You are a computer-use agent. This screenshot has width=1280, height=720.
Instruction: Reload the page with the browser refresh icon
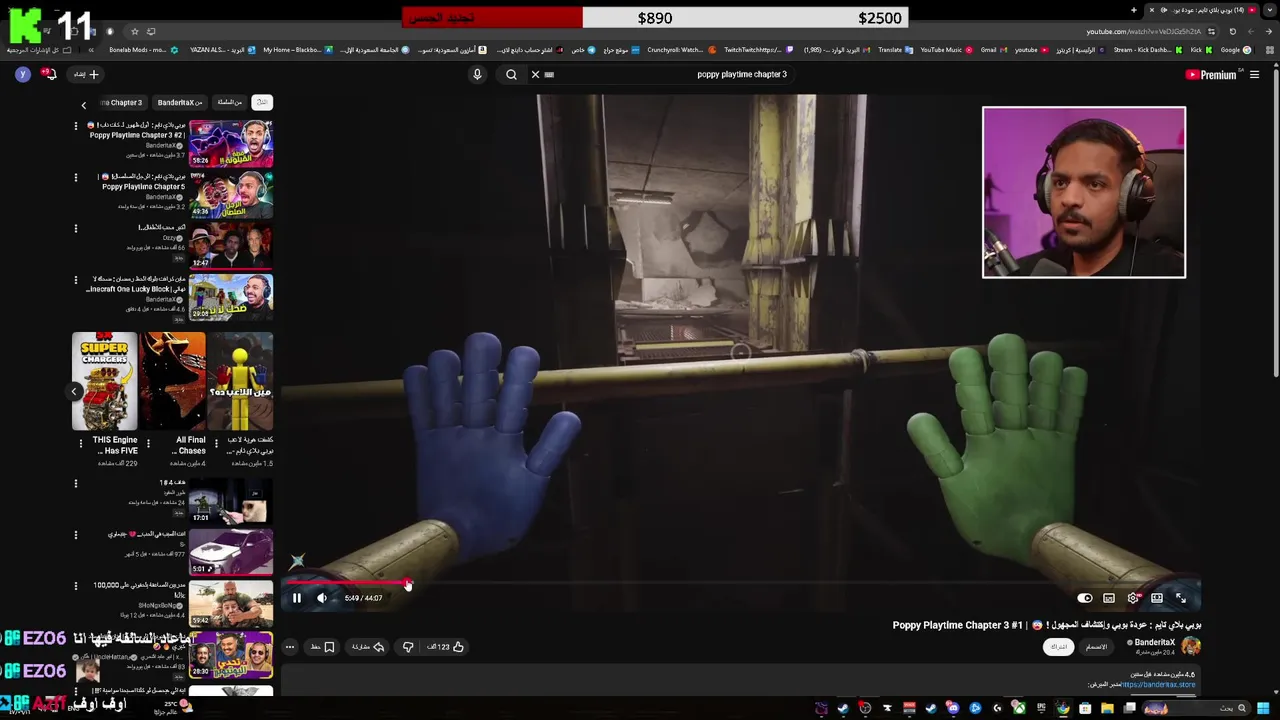1232,31
